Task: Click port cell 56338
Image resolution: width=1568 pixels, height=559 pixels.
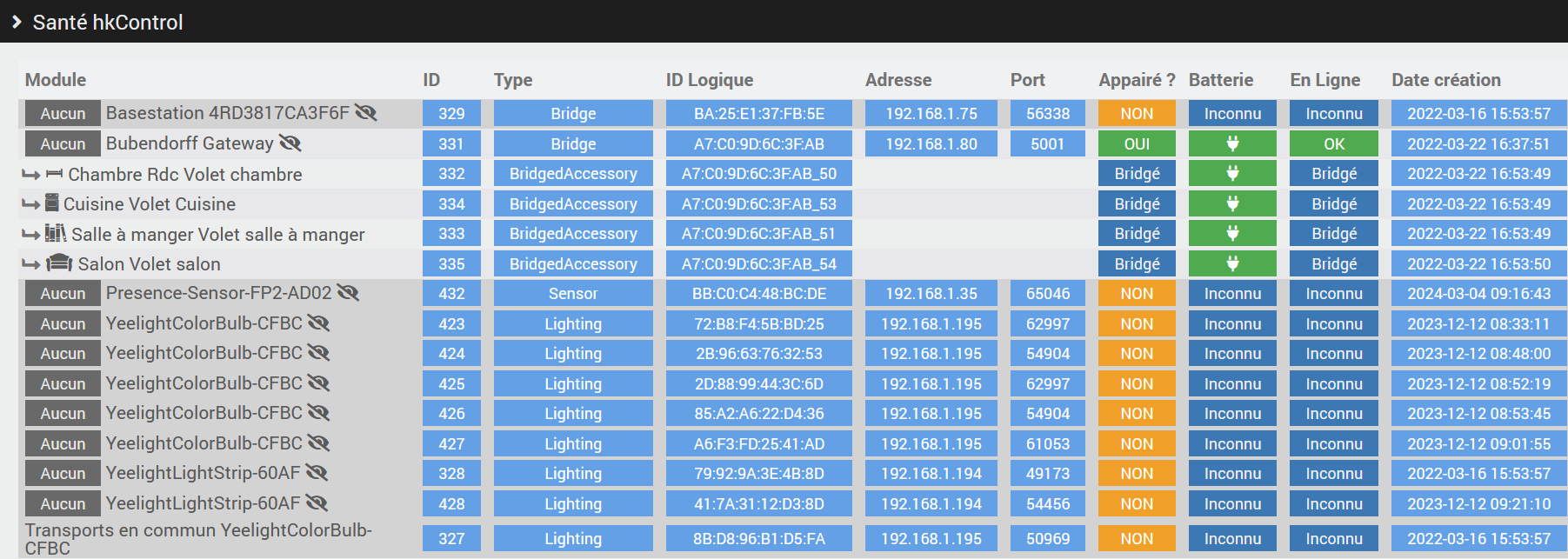Action: tap(1048, 113)
